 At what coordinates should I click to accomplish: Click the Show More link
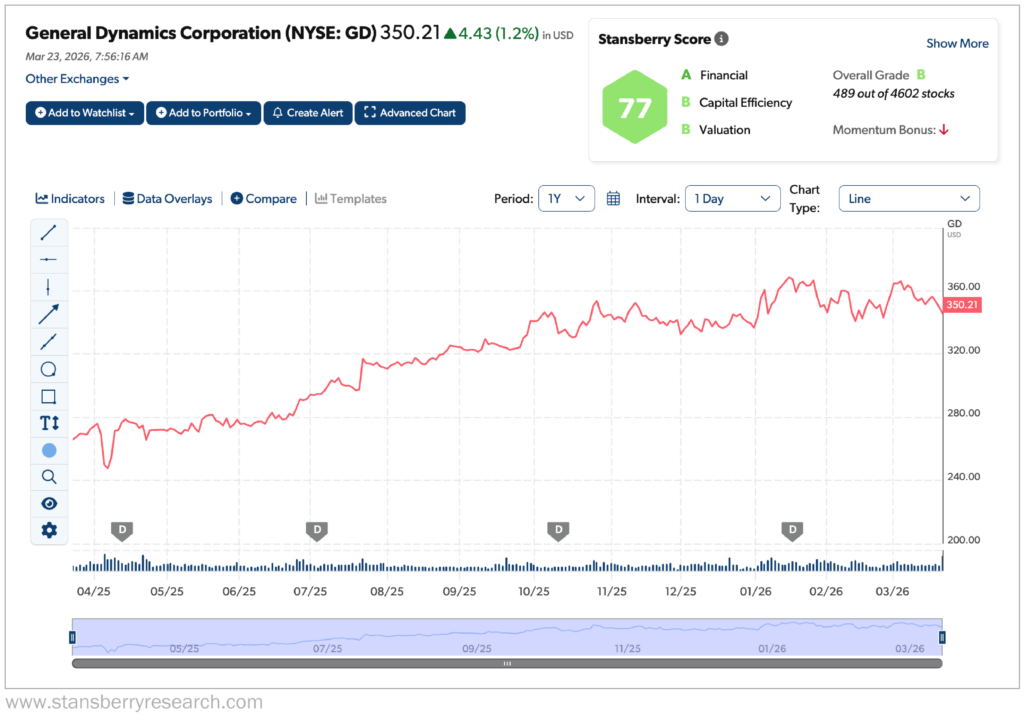coord(957,43)
